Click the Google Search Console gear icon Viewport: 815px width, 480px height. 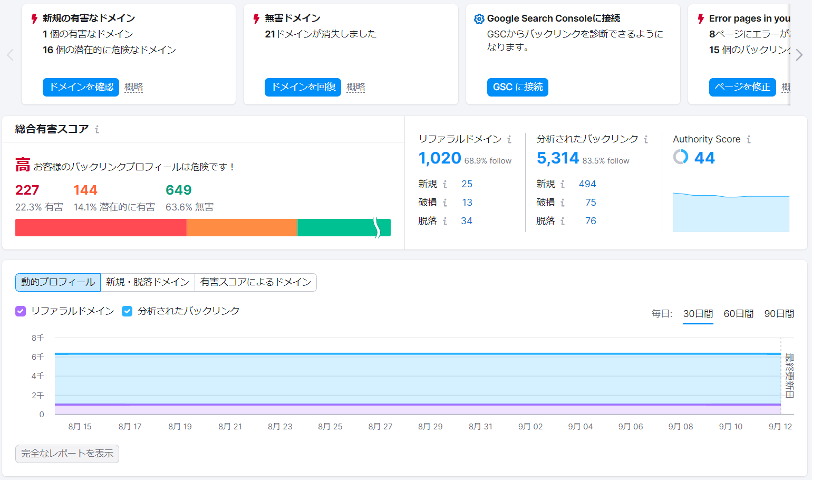point(479,19)
